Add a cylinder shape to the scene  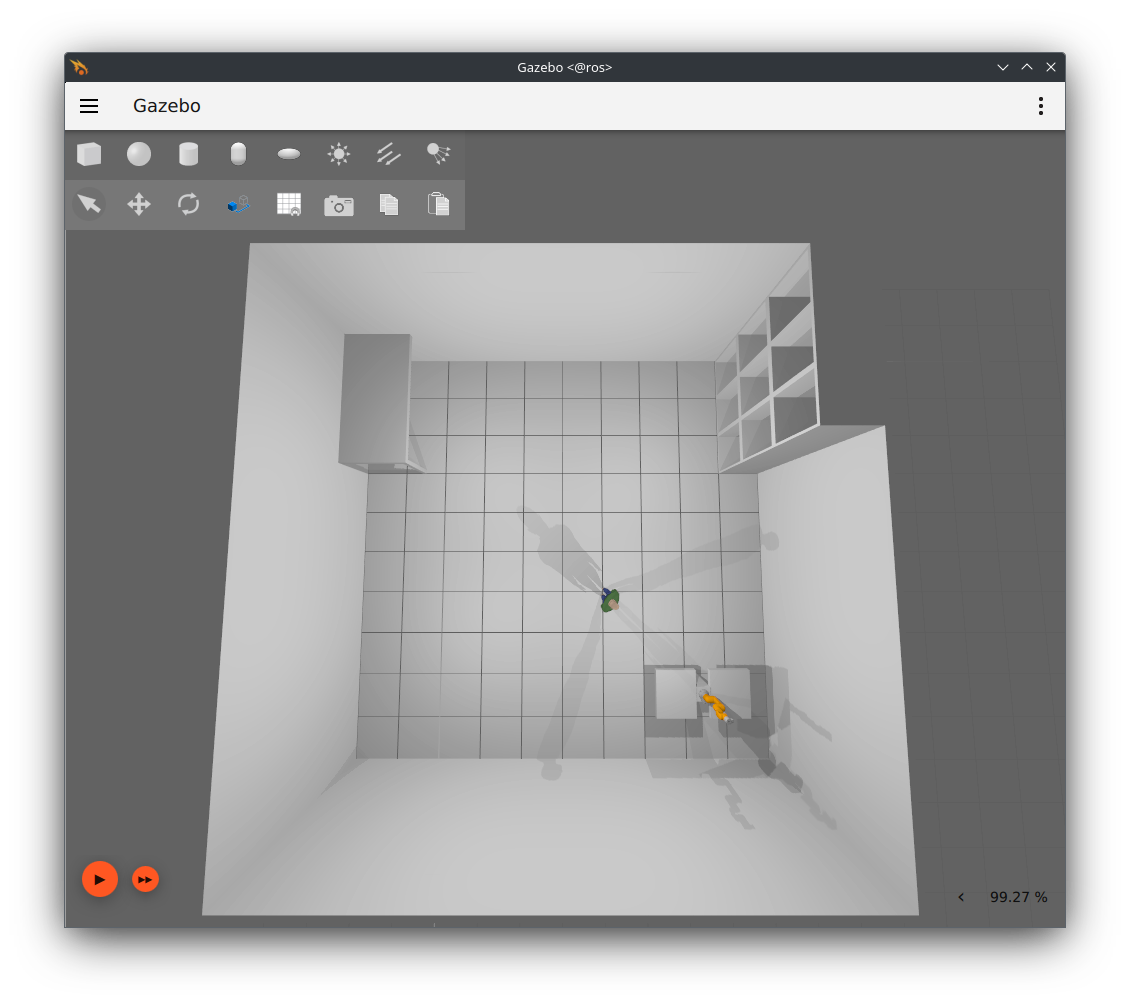tap(188, 154)
